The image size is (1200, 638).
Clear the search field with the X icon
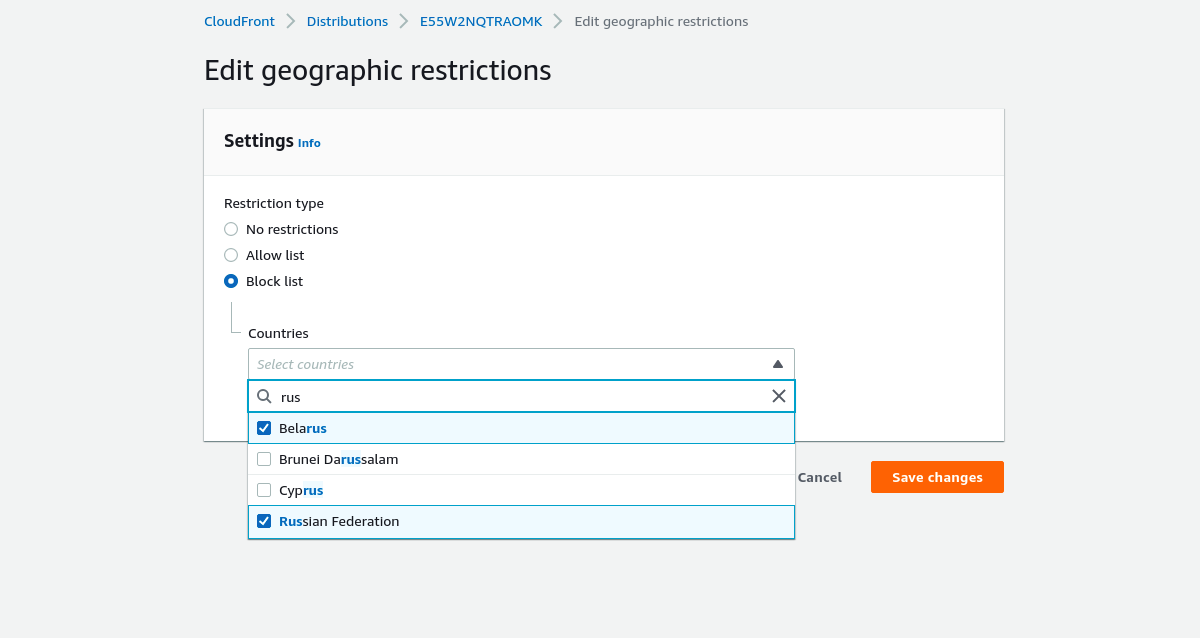pyautogui.click(x=779, y=396)
